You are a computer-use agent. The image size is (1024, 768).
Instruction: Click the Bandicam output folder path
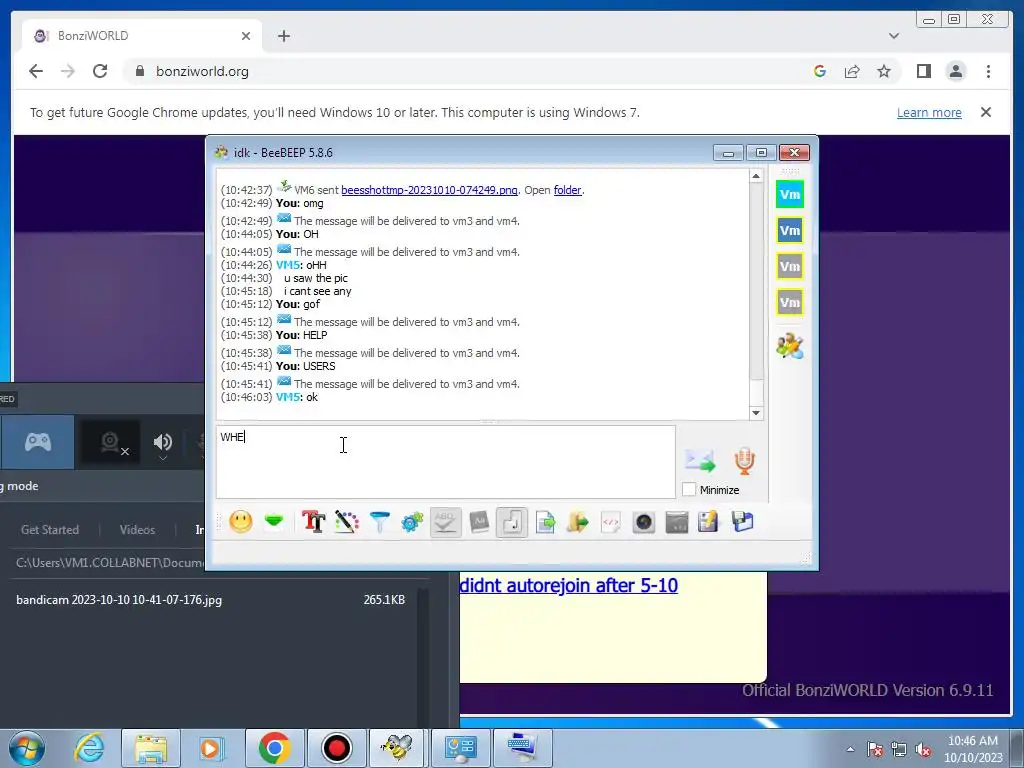[109, 562]
